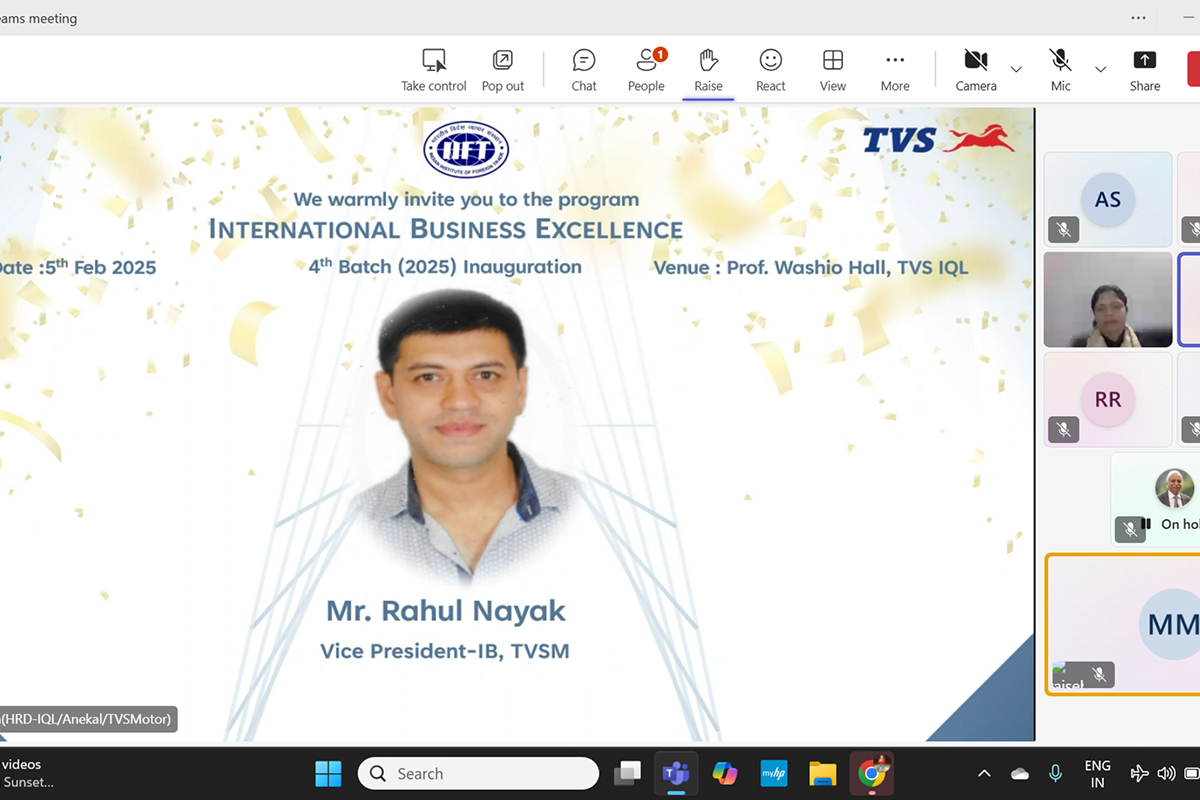
Task: Pop out the shared content window
Action: coord(502,70)
